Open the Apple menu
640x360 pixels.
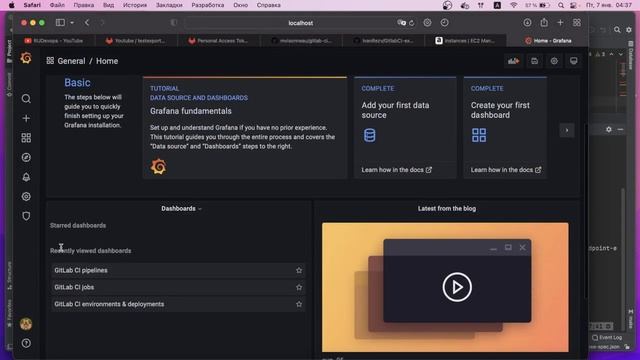pyautogui.click(x=11, y=5)
